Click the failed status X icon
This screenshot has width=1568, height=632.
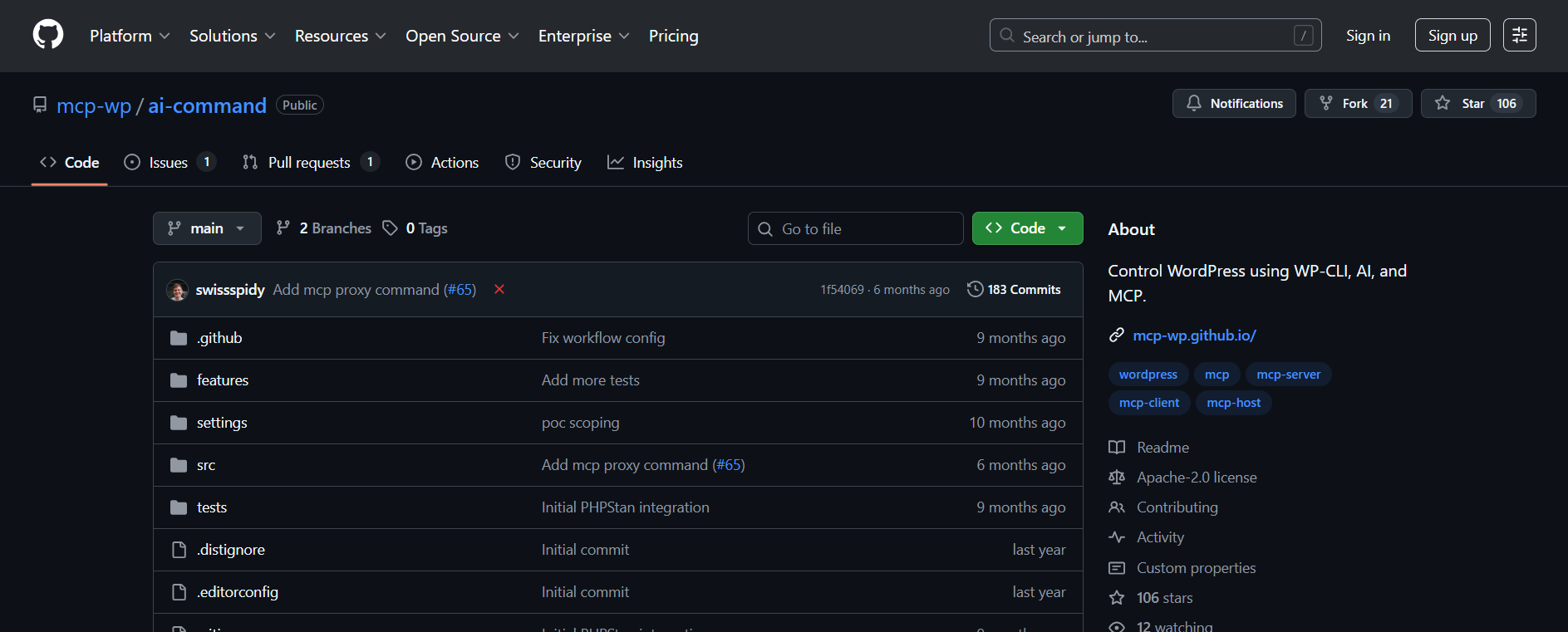tap(499, 289)
